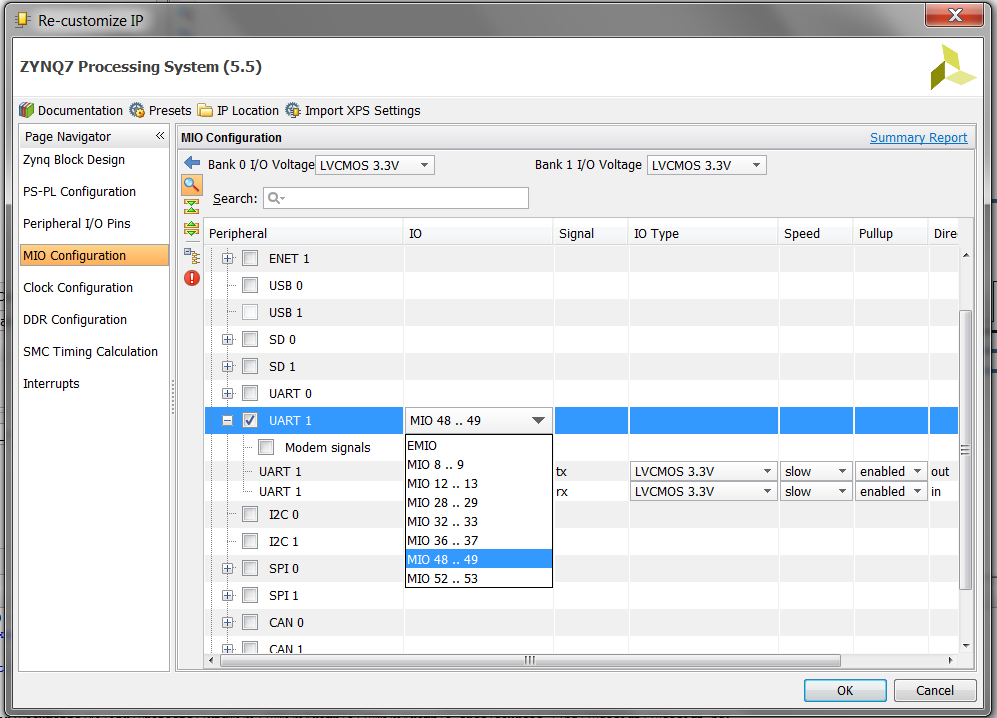
Task: Click the blue back arrow icon
Action: [x=192, y=163]
